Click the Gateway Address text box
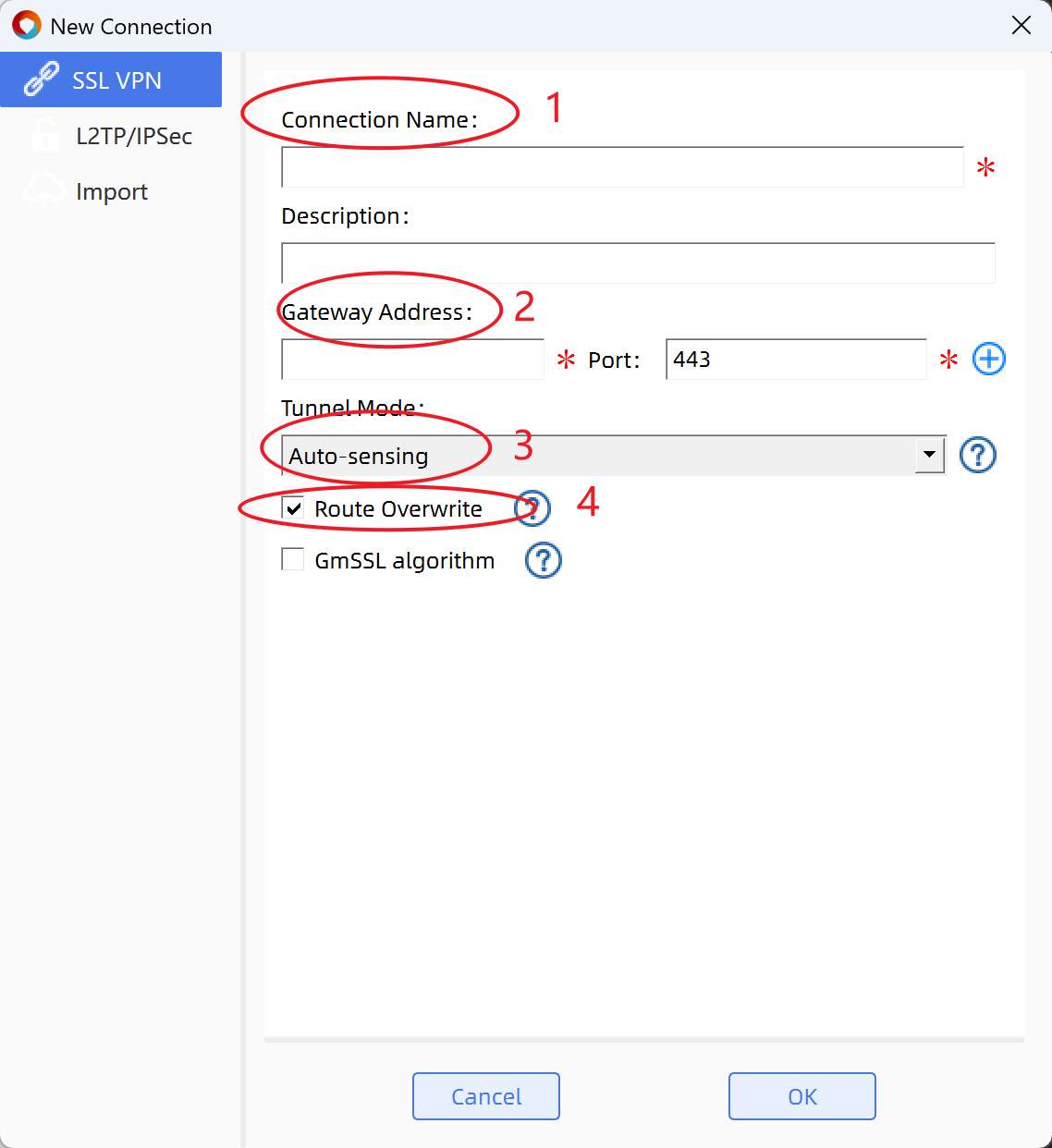Screen dimensions: 1052x1148 coord(412,359)
